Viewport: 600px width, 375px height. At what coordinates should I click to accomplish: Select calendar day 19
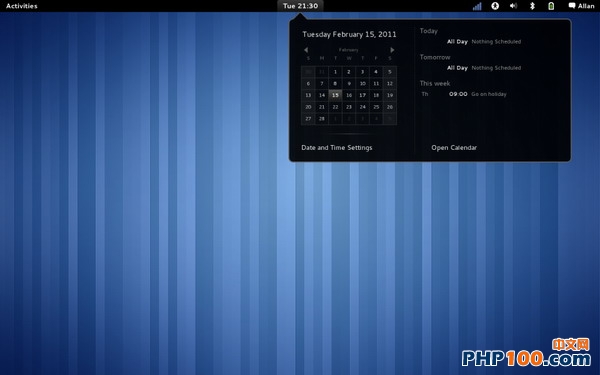click(390, 95)
